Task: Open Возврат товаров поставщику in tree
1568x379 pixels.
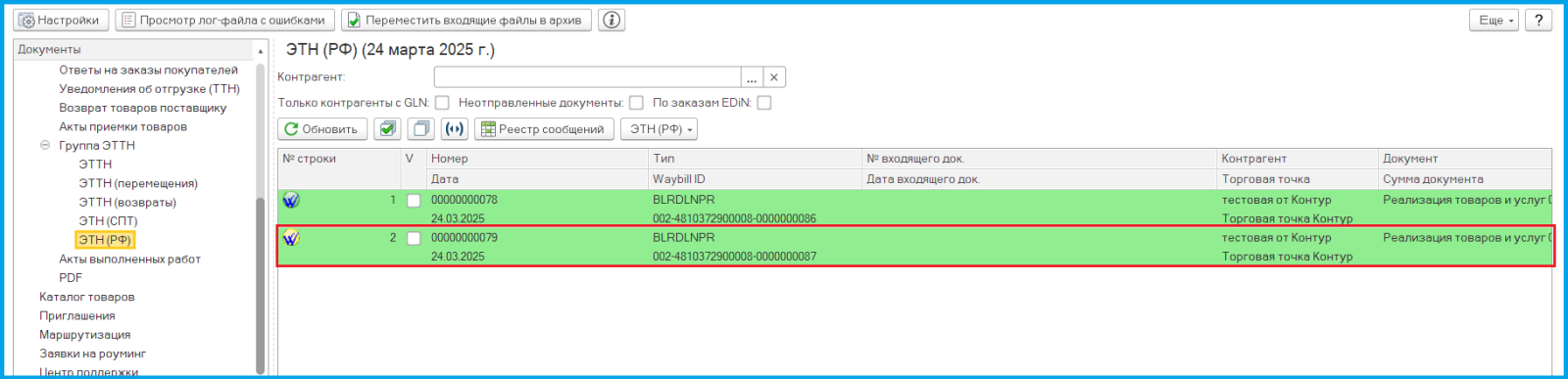Action: (142, 108)
